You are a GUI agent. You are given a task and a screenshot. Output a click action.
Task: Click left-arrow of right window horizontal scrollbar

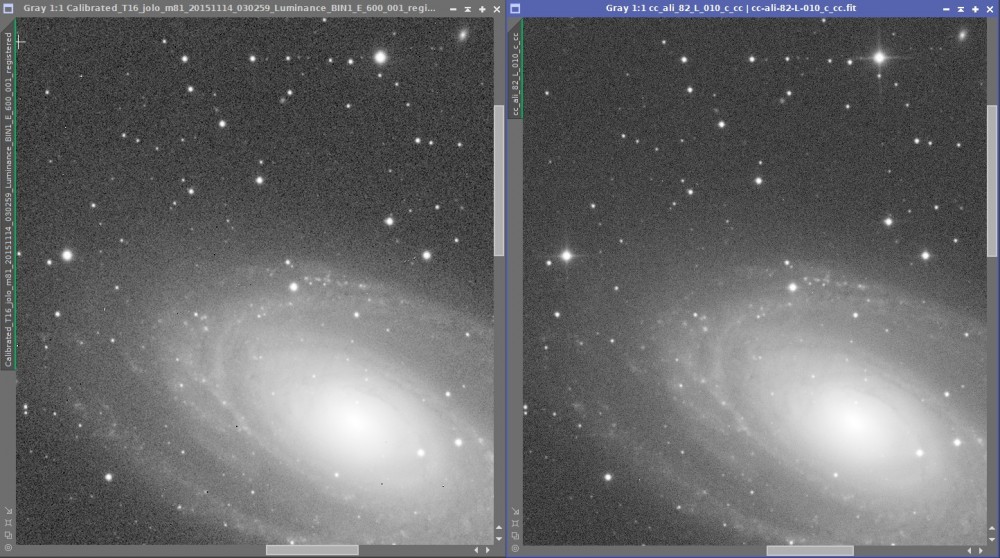coord(969,550)
